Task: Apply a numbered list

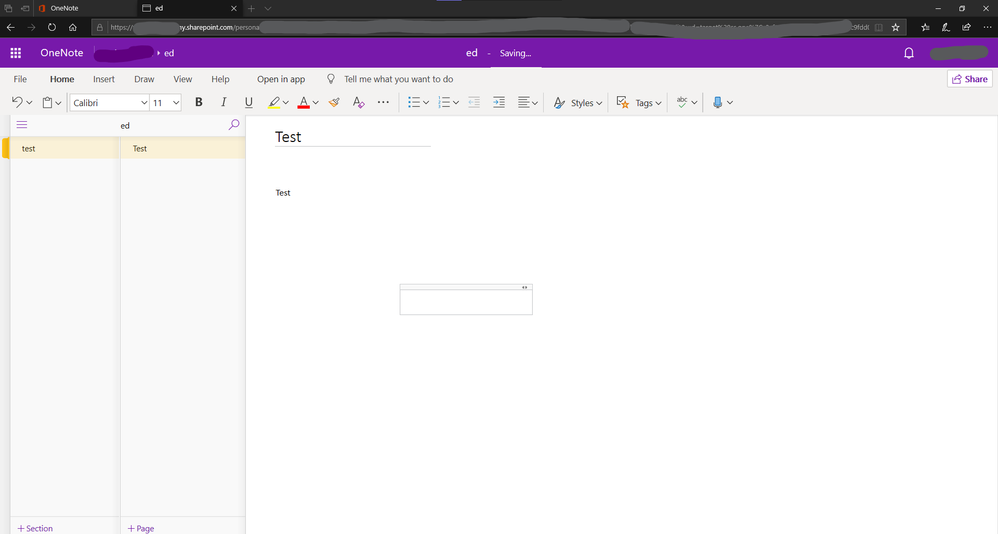Action: [444, 102]
